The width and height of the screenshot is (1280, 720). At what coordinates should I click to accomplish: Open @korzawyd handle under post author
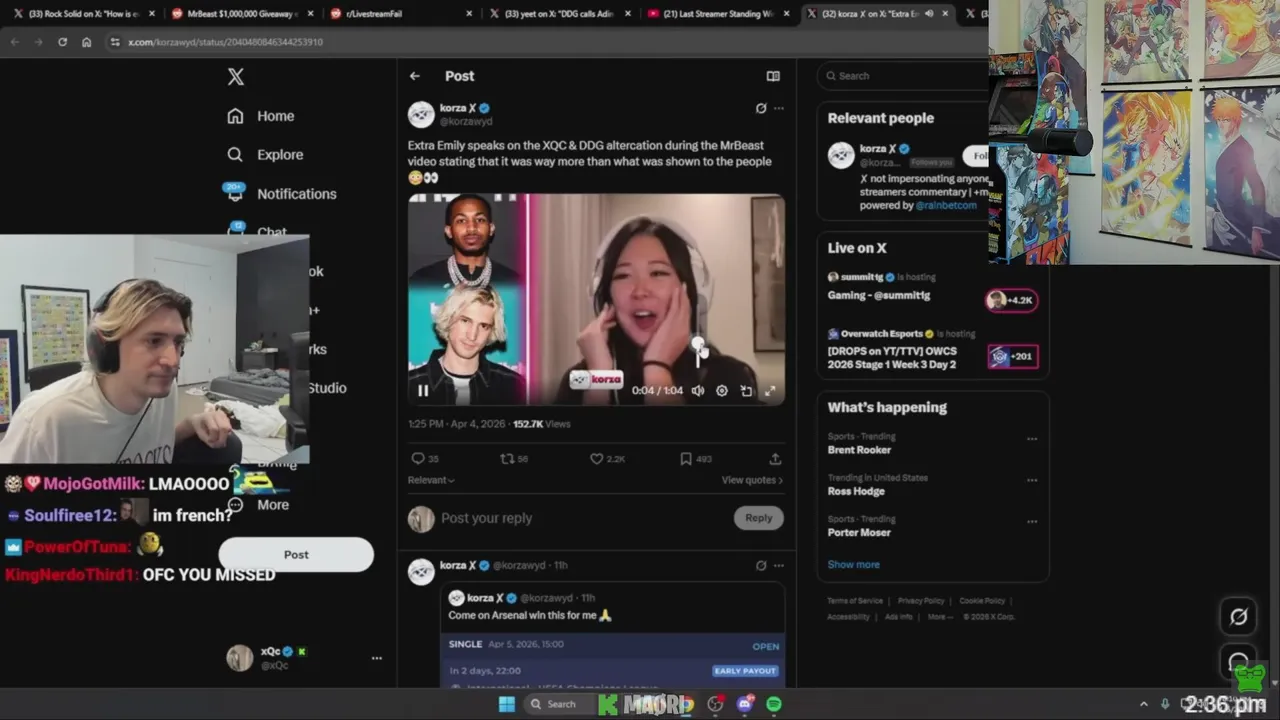coord(466,121)
